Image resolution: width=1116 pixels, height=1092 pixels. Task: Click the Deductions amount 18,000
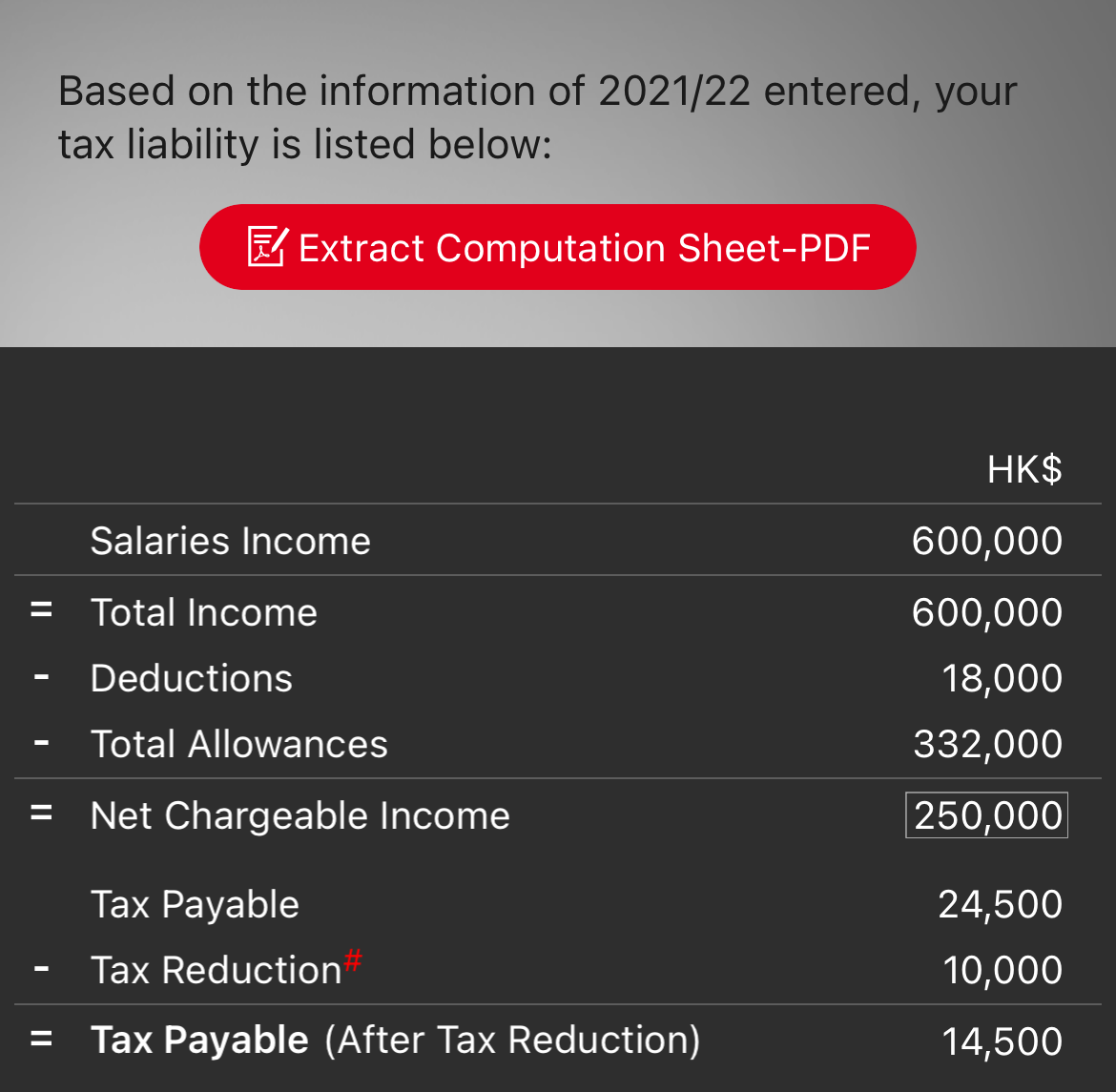pyautogui.click(x=1002, y=678)
